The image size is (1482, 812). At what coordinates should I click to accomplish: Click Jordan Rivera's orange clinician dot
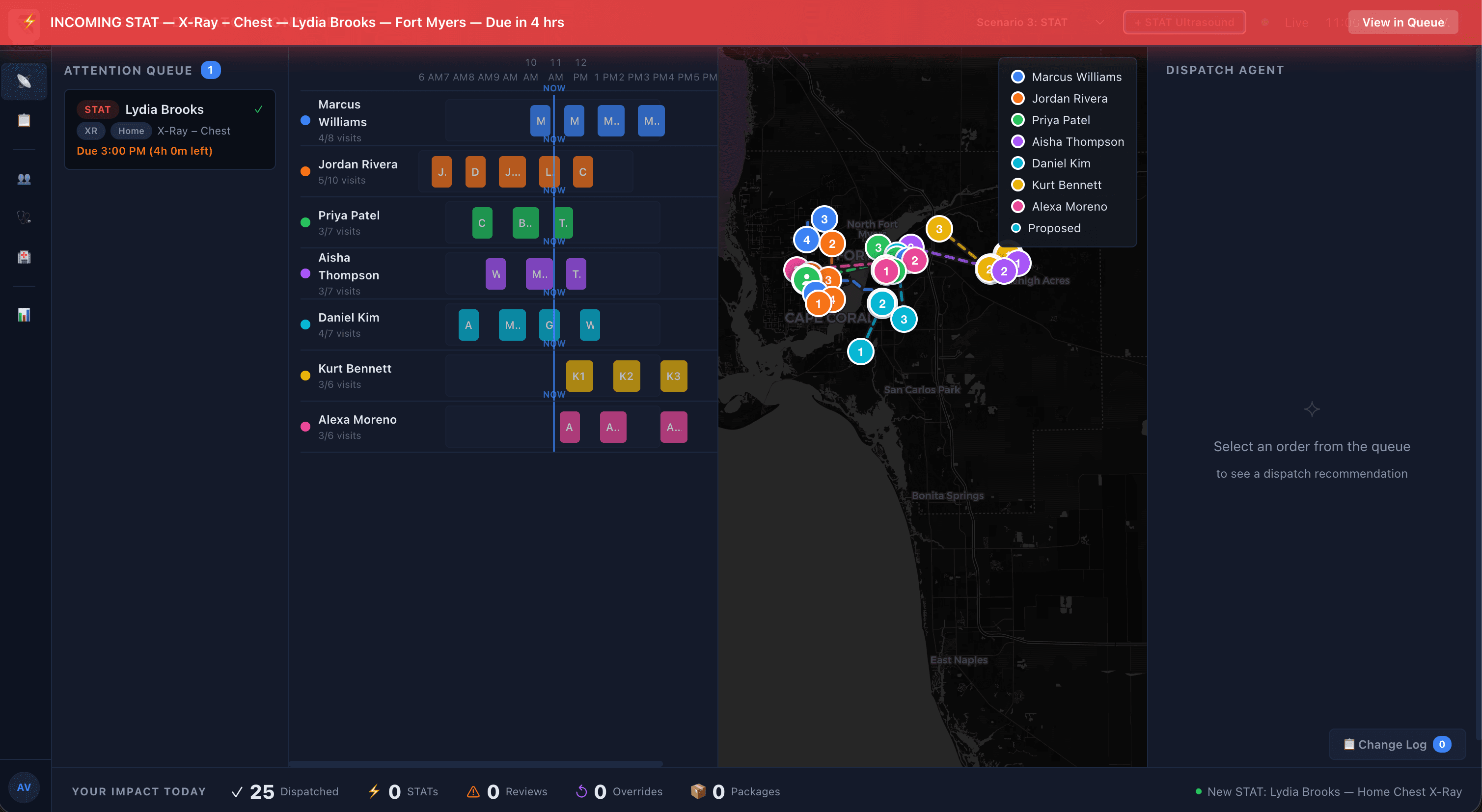click(305, 171)
